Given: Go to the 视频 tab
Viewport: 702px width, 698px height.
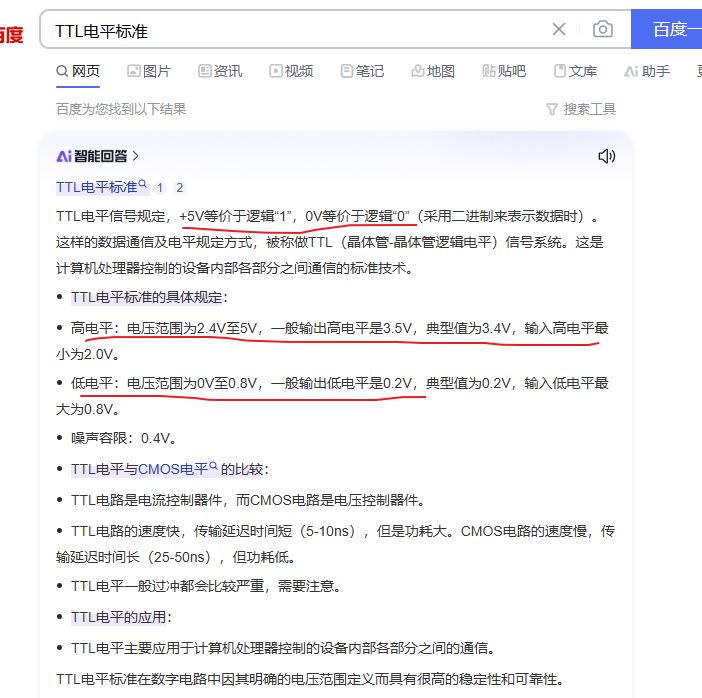Looking at the screenshot, I should click(x=291, y=71).
